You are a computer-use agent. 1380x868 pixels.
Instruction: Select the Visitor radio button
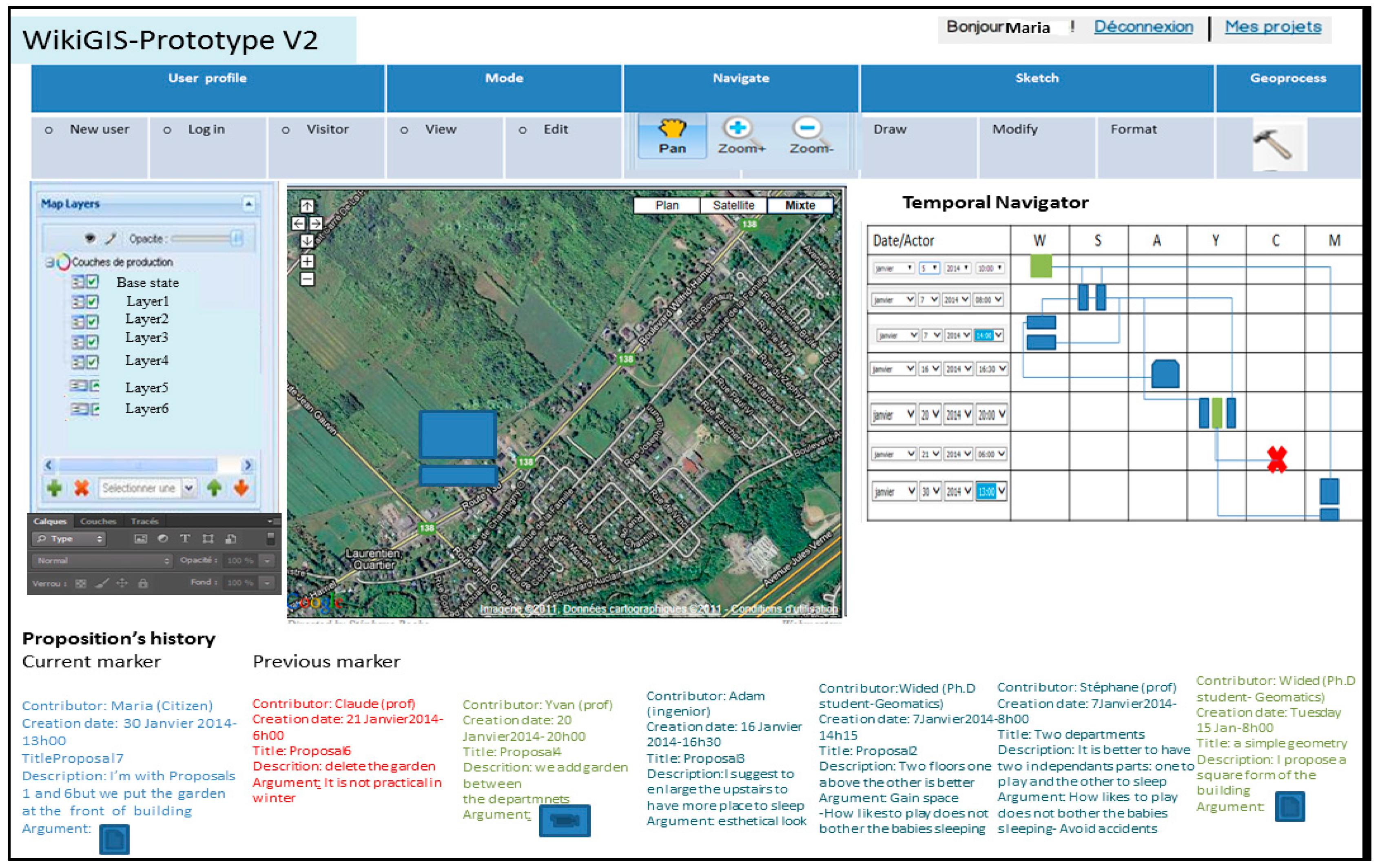coord(286,131)
